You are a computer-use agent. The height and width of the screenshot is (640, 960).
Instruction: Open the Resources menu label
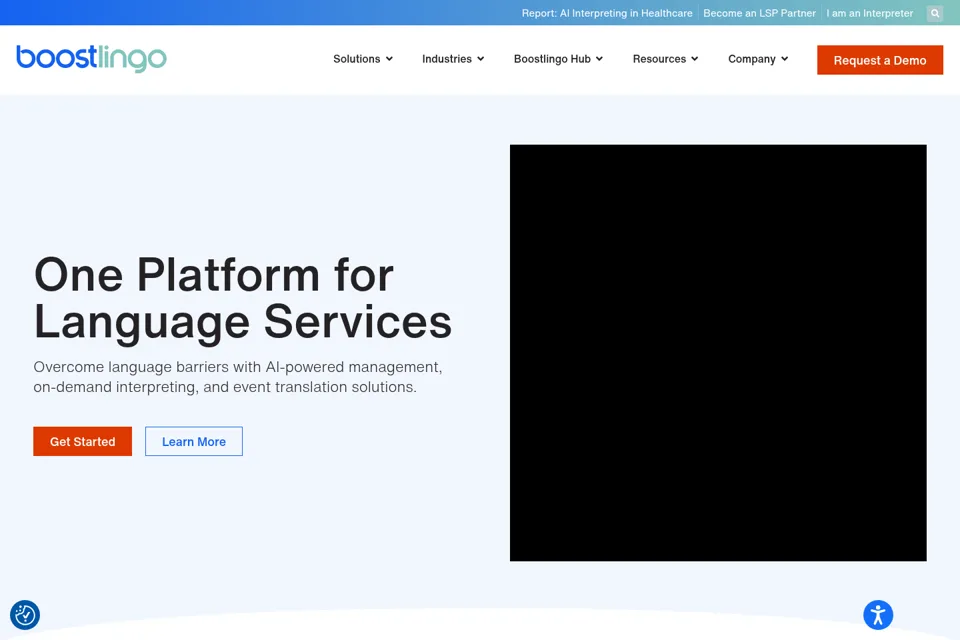659,59
